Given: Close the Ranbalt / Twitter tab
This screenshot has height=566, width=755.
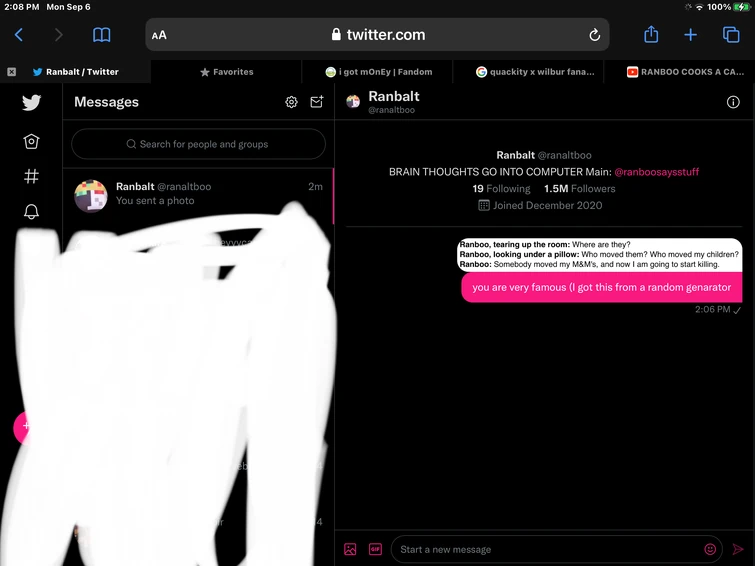Looking at the screenshot, I should pos(12,72).
